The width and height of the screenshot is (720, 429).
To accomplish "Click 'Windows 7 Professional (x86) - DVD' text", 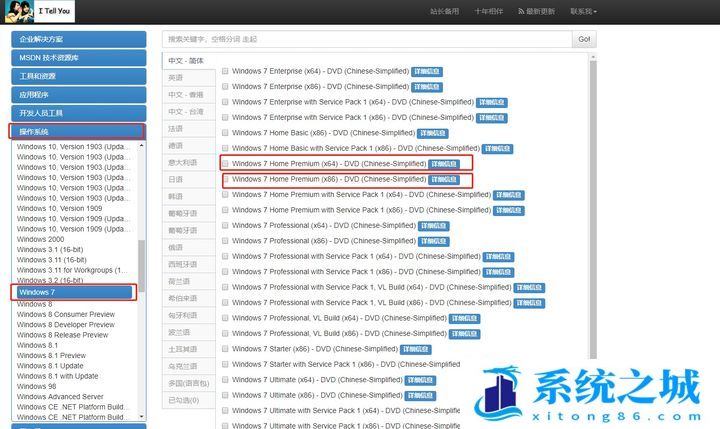I will (x=324, y=241).
